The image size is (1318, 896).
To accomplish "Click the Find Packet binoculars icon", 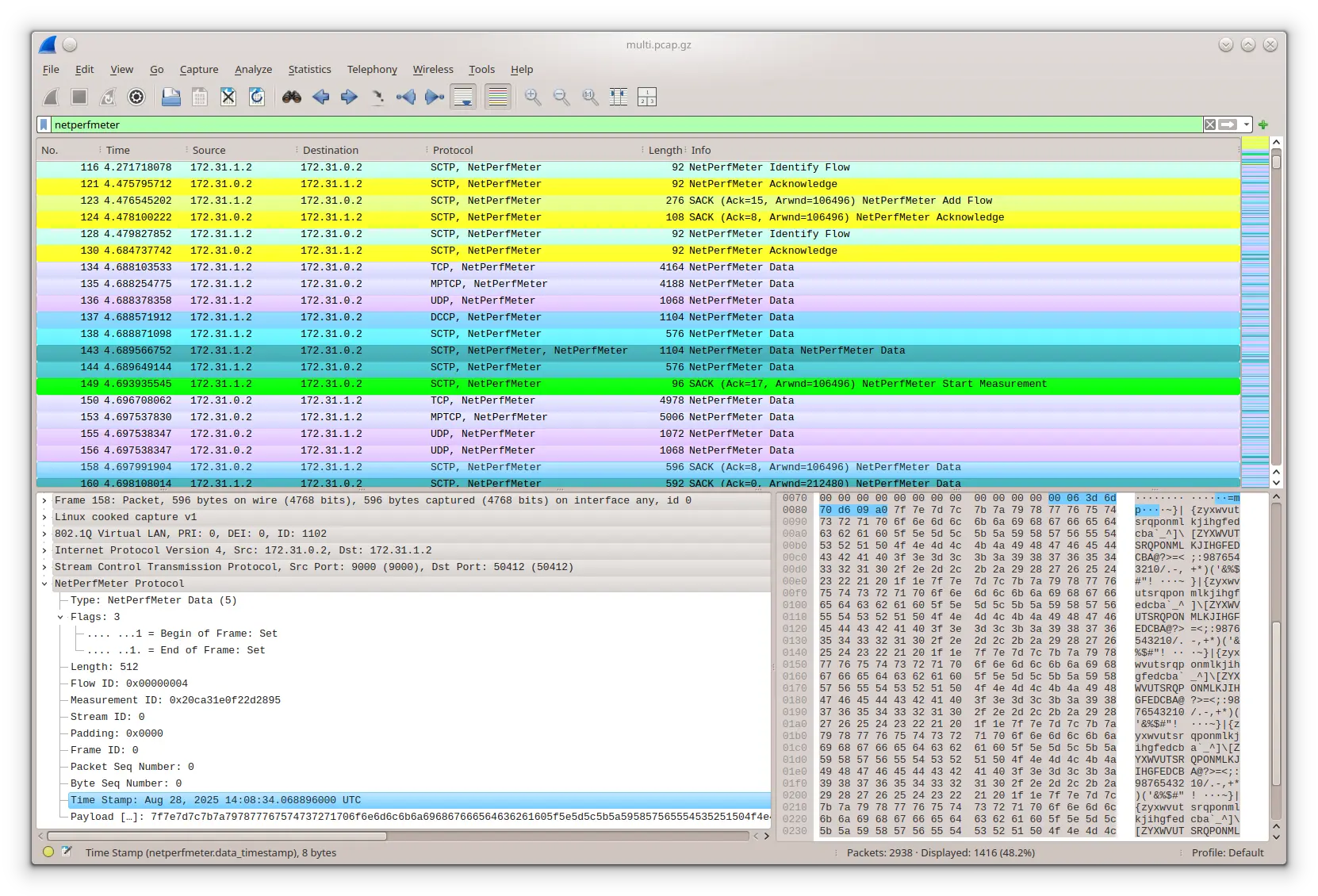I will pyautogui.click(x=292, y=97).
